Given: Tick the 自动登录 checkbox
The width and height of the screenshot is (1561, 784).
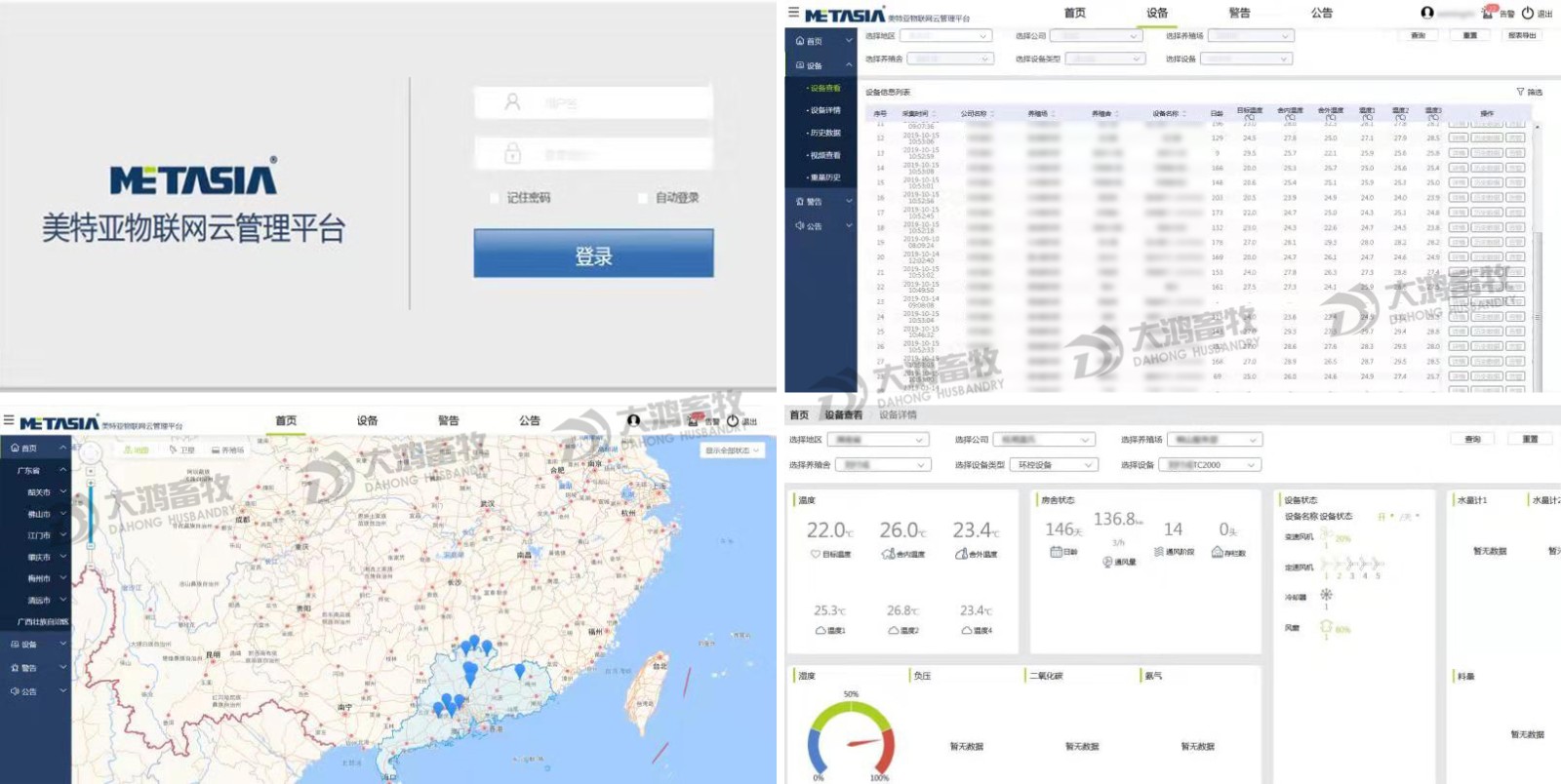Looking at the screenshot, I should (x=643, y=198).
